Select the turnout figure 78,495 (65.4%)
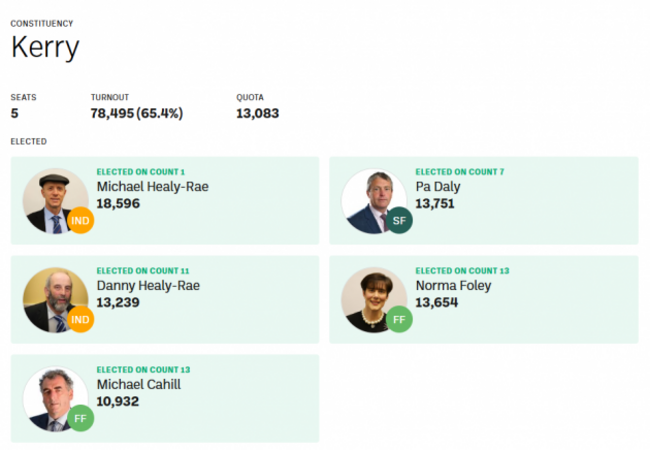650x450 pixels. click(x=137, y=113)
